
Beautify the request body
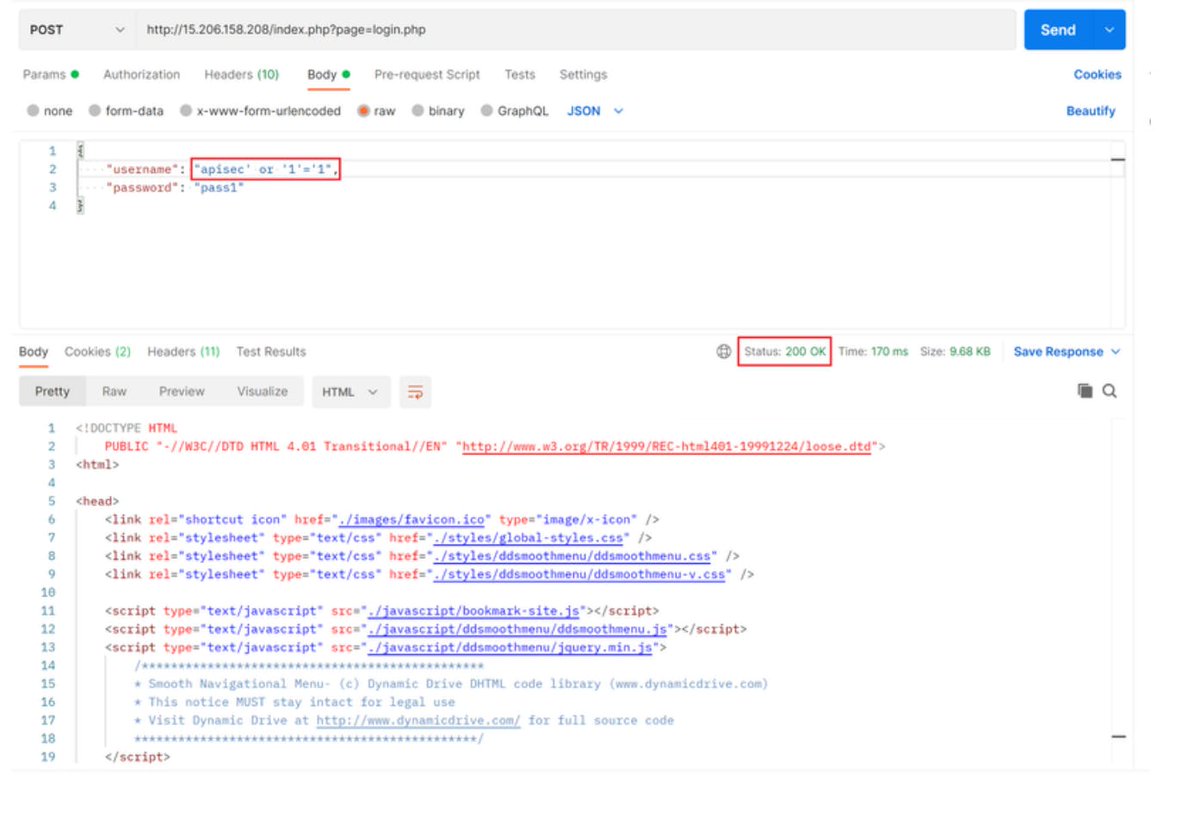click(x=1090, y=111)
